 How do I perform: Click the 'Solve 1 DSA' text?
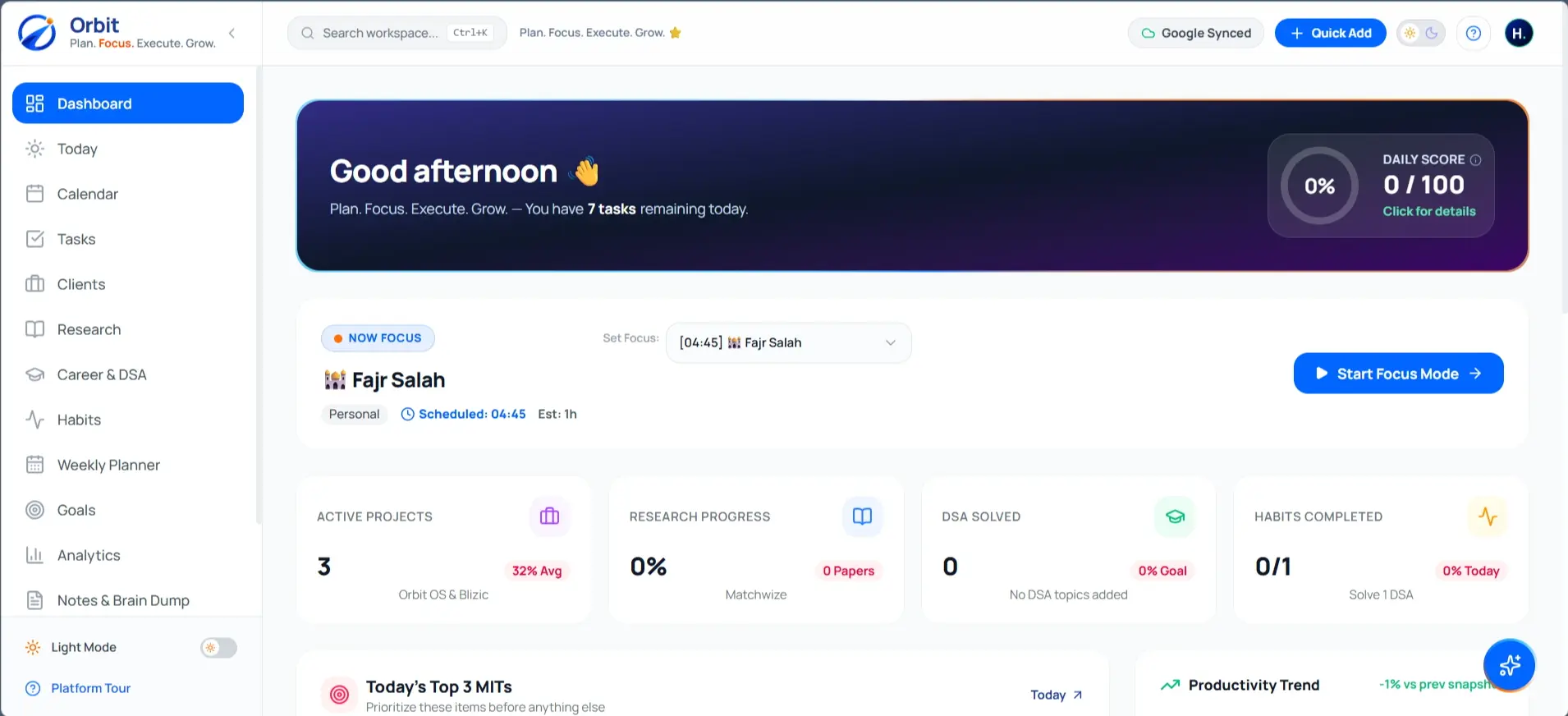[x=1381, y=594]
